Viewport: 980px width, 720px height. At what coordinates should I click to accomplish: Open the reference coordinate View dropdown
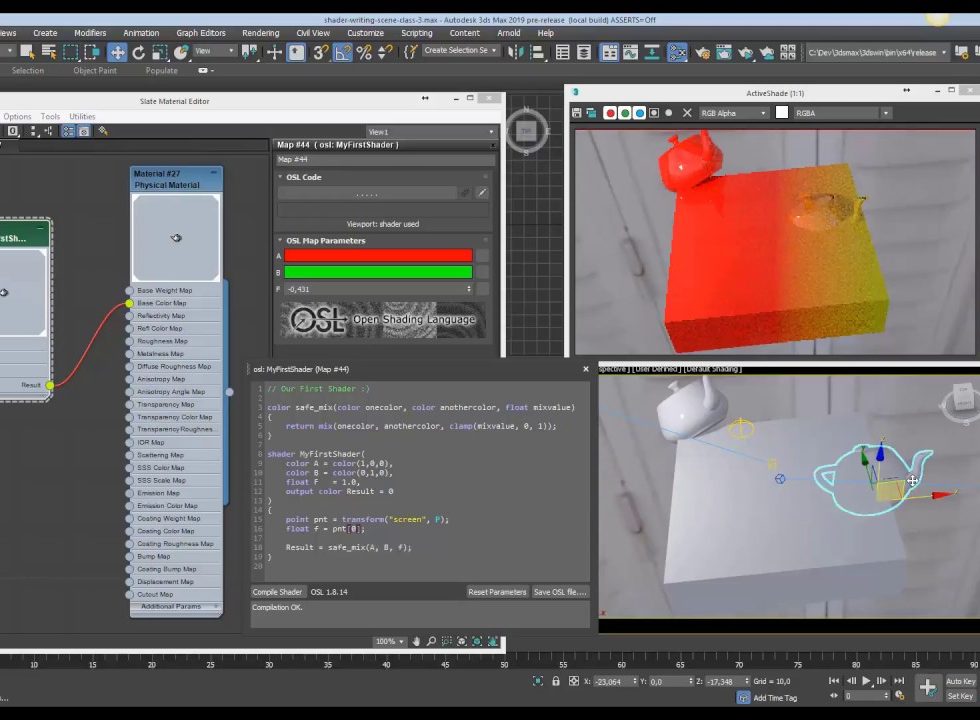pos(214,51)
